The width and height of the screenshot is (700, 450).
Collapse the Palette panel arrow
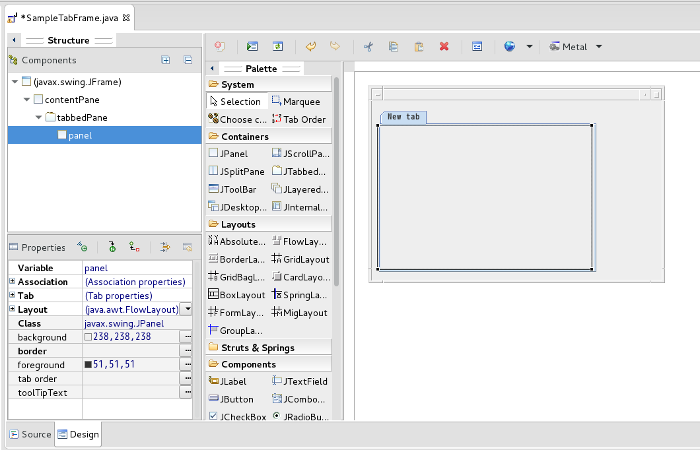pyautogui.click(x=212, y=69)
